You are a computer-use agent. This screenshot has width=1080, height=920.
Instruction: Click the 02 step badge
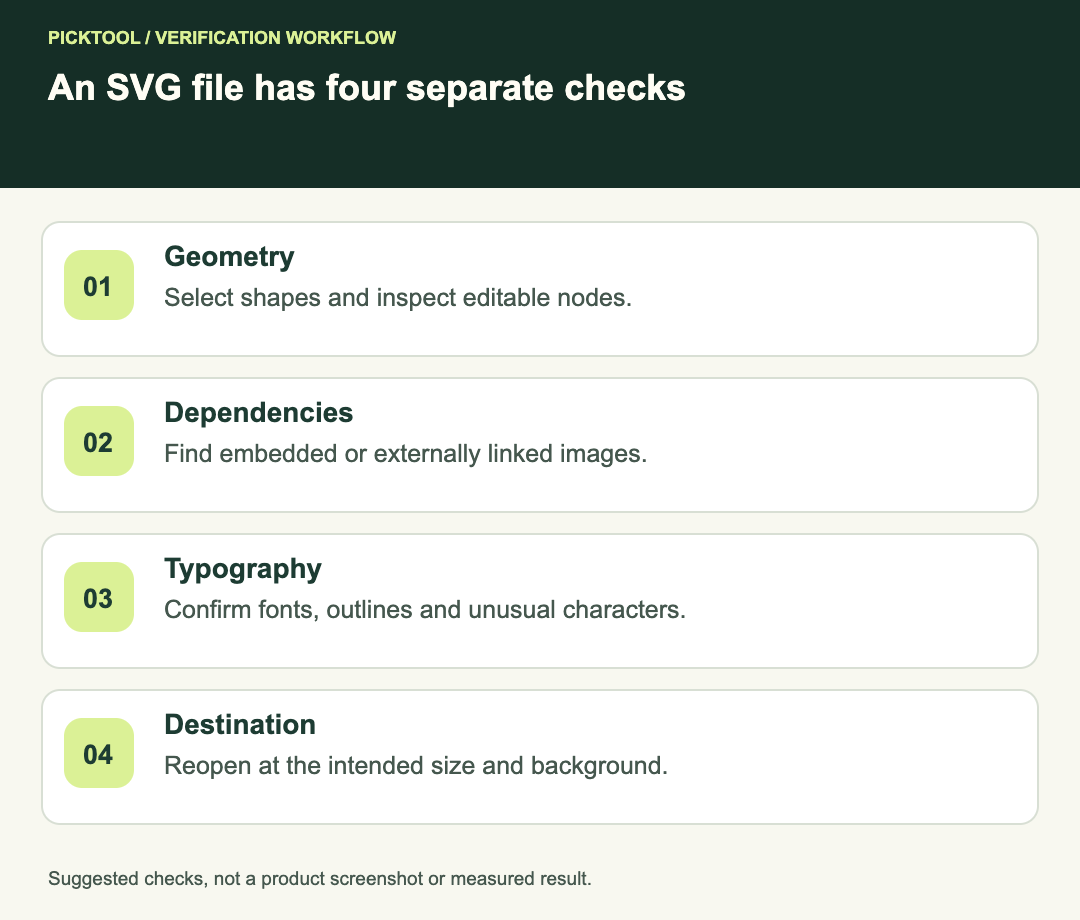[98, 441]
